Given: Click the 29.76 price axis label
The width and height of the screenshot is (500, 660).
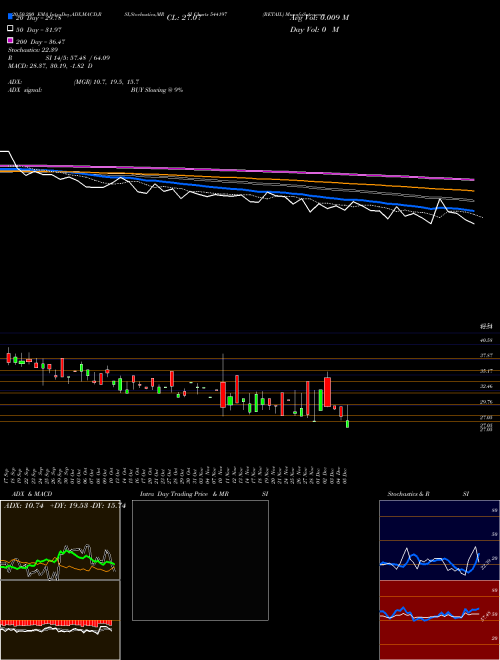Looking at the screenshot, I should pyautogui.click(x=486, y=402).
